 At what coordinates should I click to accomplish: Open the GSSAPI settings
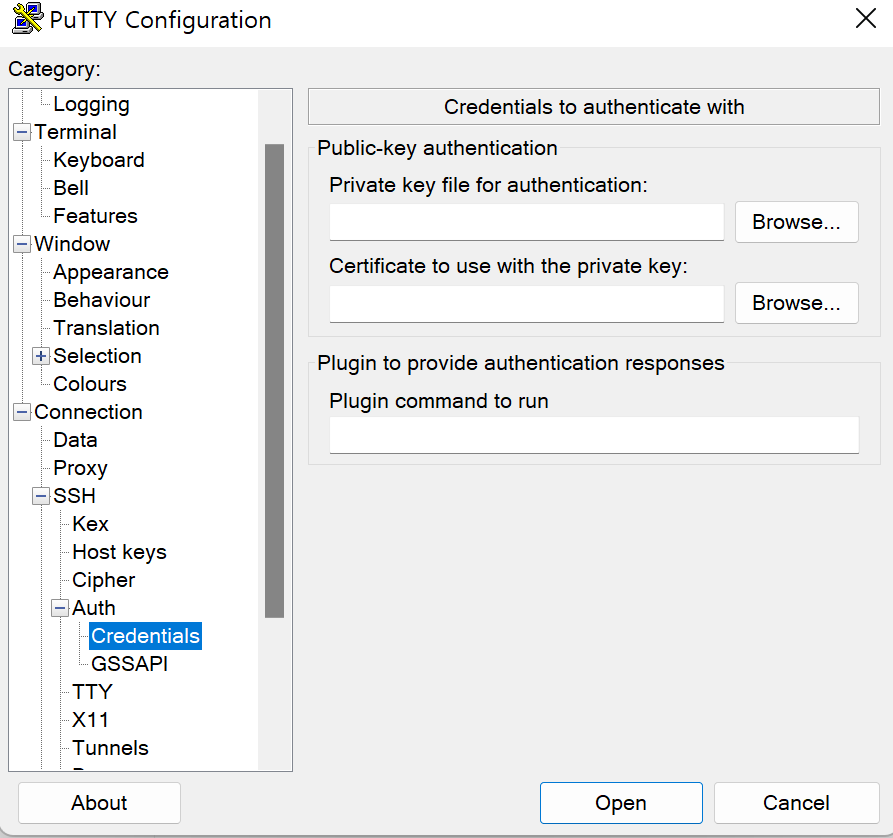pos(129,664)
